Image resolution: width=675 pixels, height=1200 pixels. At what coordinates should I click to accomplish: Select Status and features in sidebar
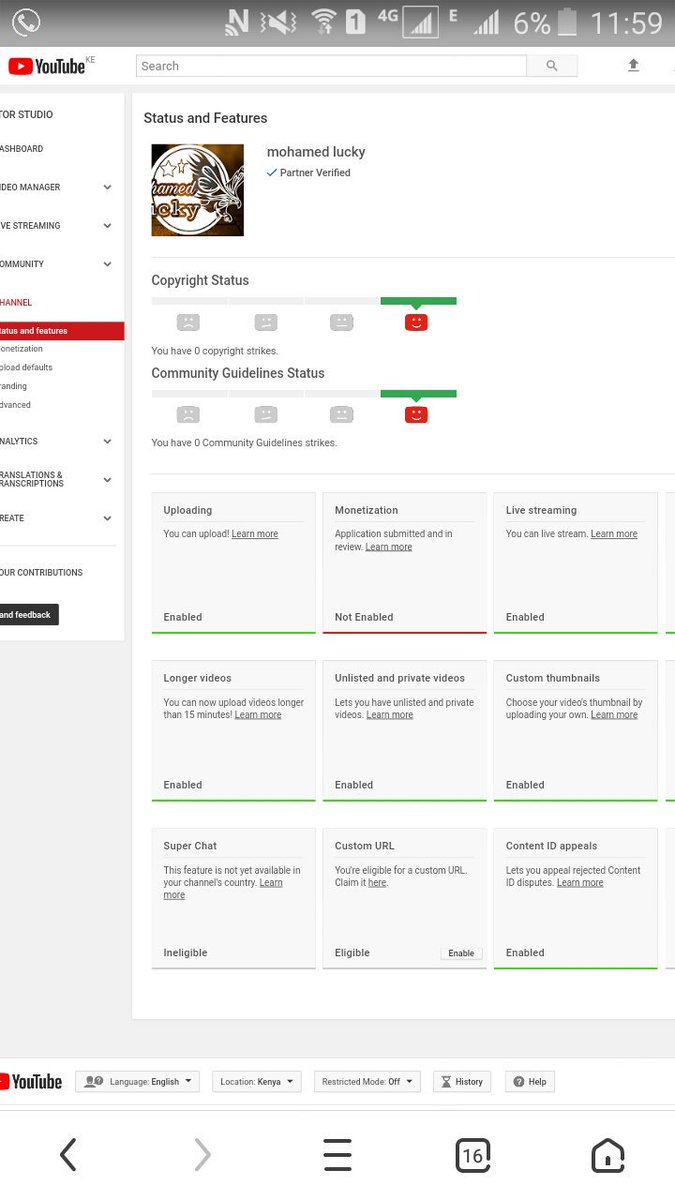click(x=62, y=331)
